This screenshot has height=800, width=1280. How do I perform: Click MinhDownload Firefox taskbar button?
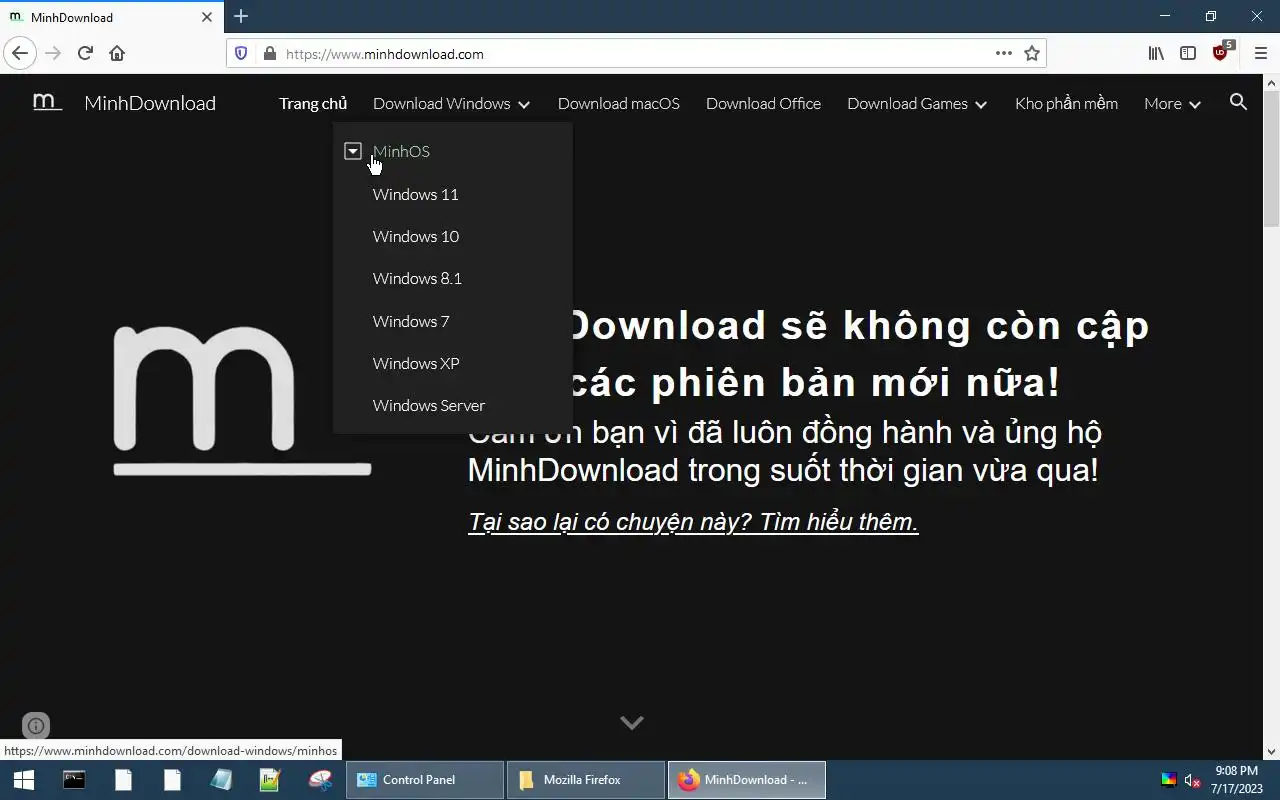pyautogui.click(x=747, y=780)
